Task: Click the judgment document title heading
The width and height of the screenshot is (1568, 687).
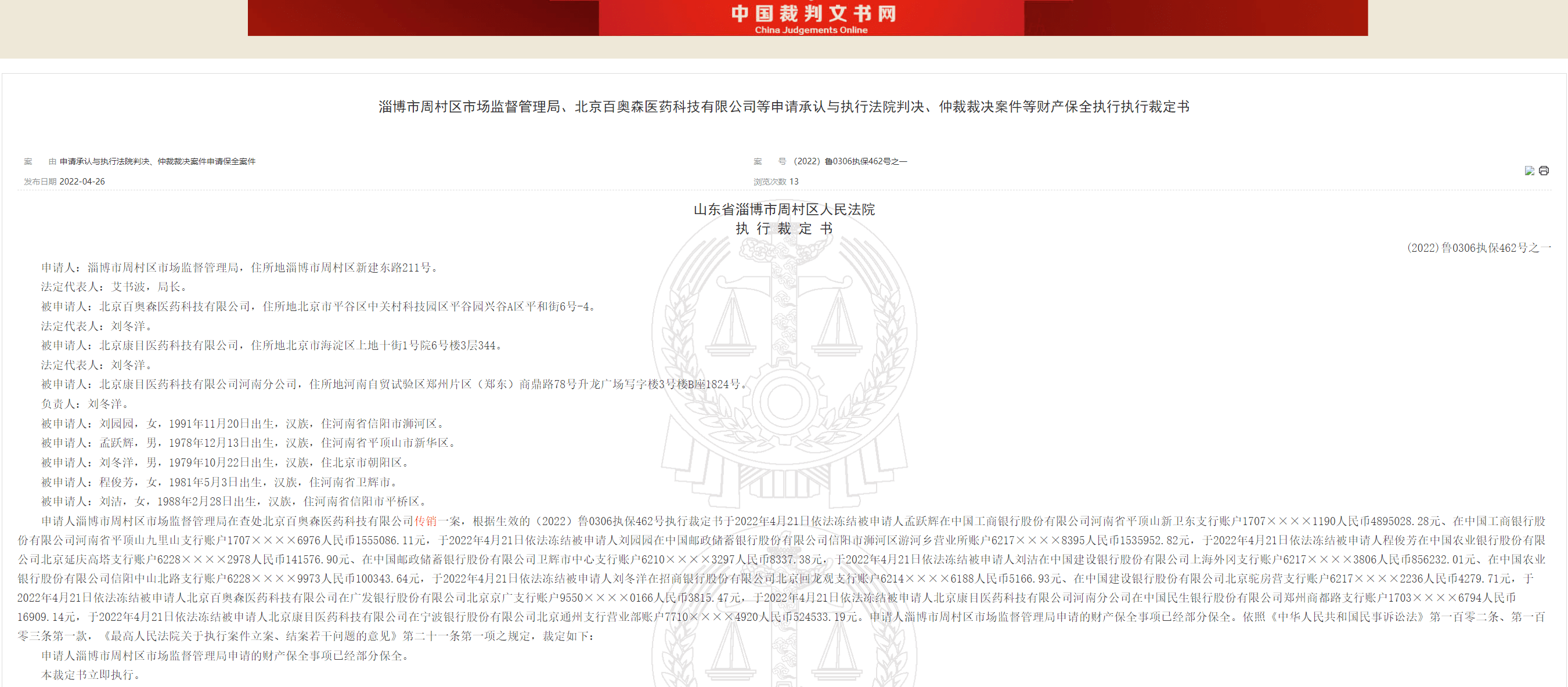Action: pyautogui.click(x=784, y=107)
